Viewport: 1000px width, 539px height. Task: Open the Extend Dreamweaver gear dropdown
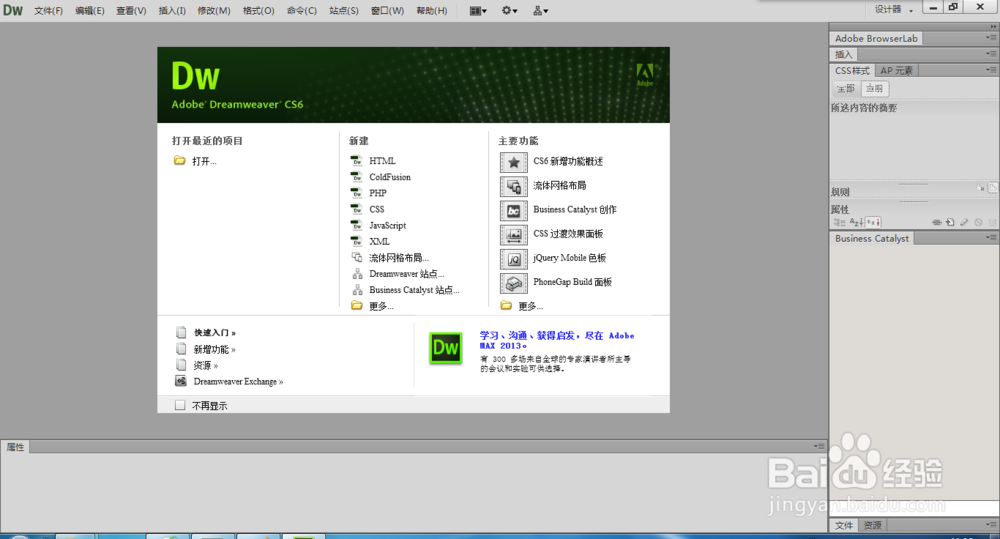pos(509,10)
